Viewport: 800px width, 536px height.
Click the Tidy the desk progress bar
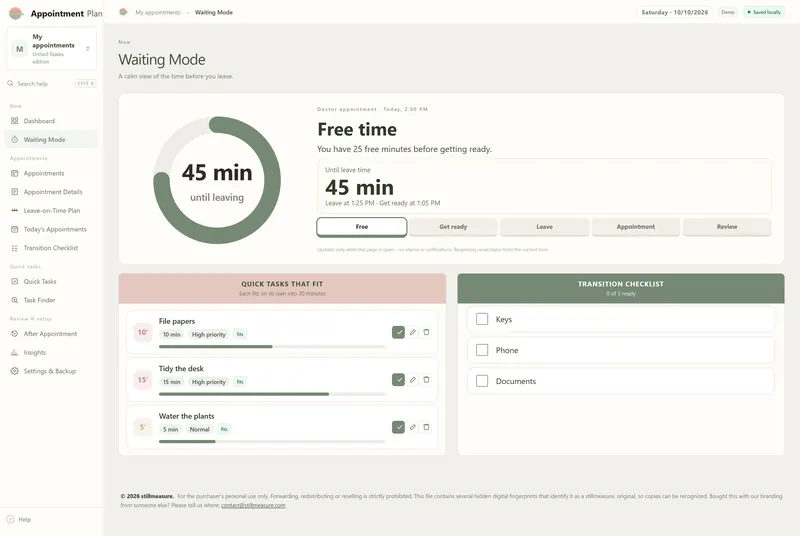272,394
